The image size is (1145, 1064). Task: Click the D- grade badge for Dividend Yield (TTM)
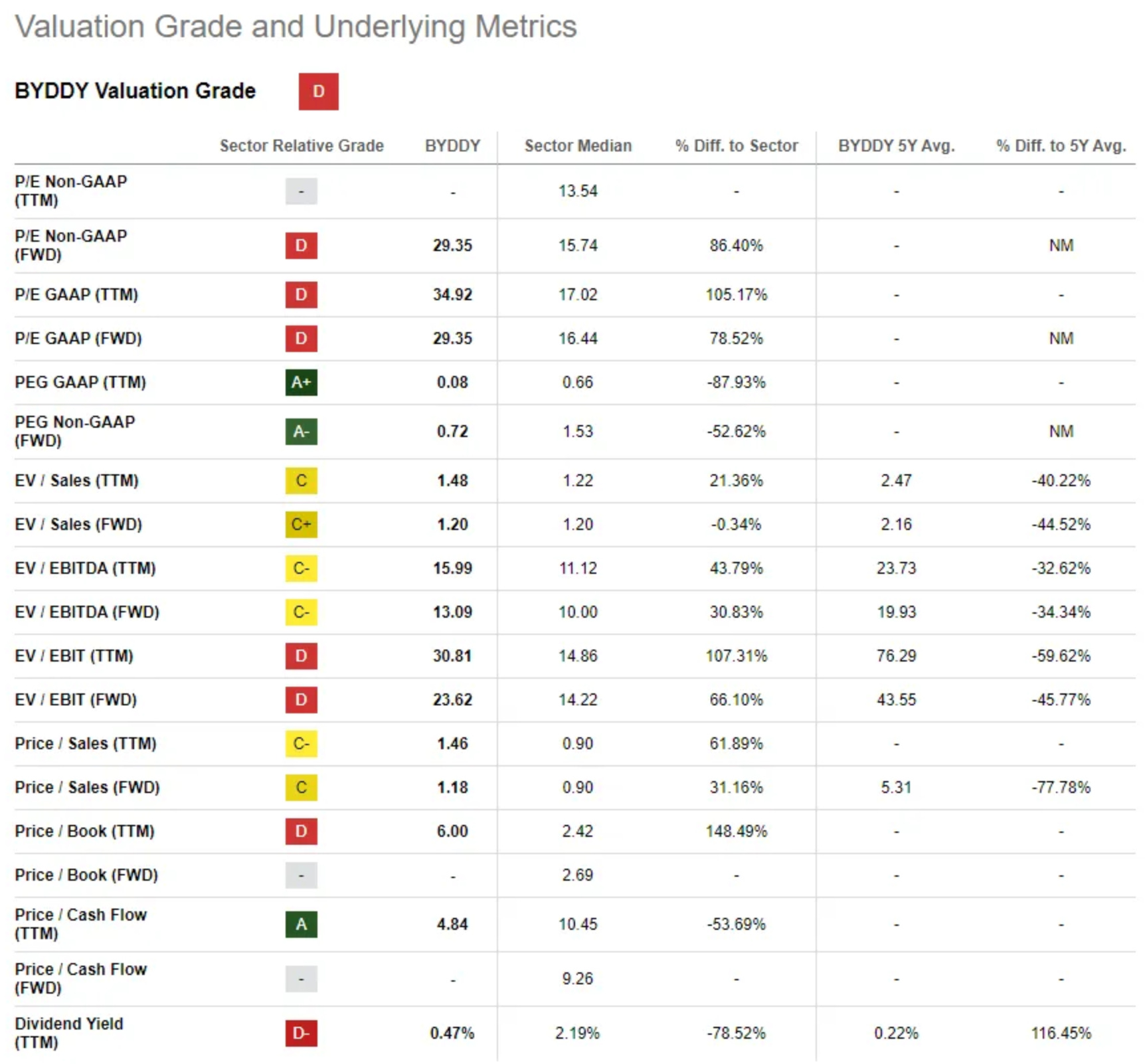click(301, 1033)
